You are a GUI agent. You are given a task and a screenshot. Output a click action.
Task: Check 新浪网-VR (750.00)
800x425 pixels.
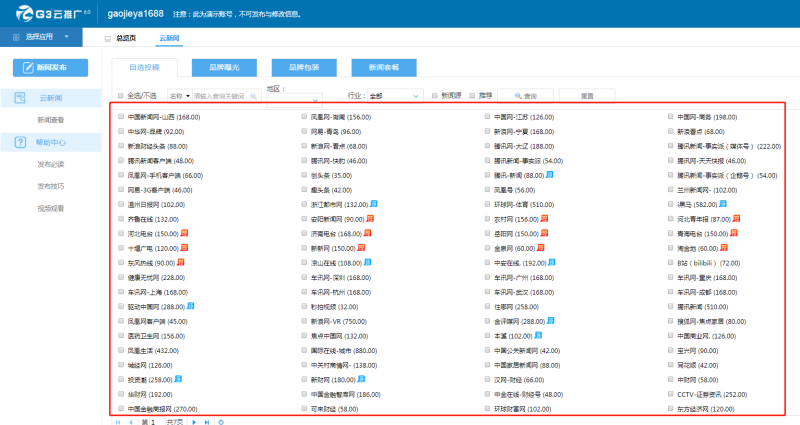click(304, 321)
